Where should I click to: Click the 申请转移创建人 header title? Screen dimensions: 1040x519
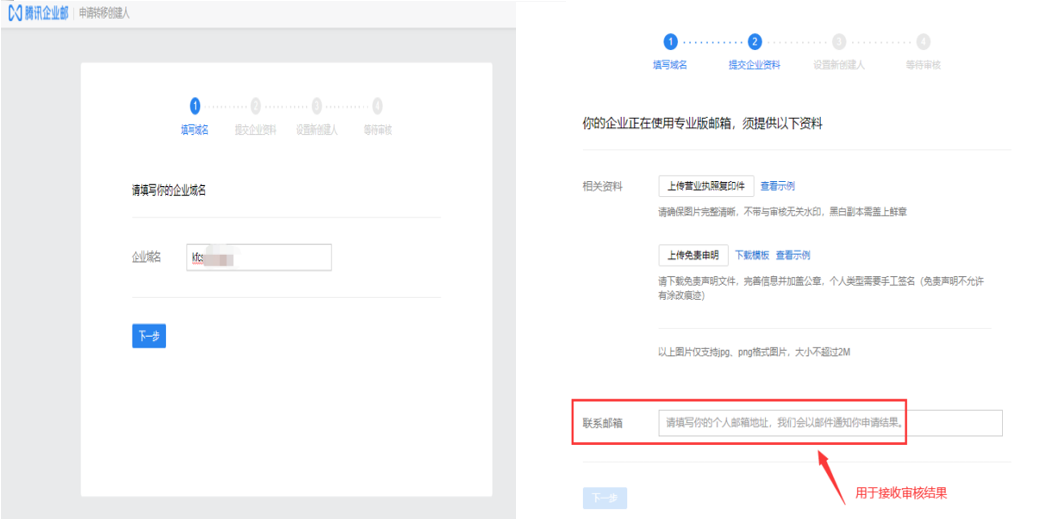point(104,13)
